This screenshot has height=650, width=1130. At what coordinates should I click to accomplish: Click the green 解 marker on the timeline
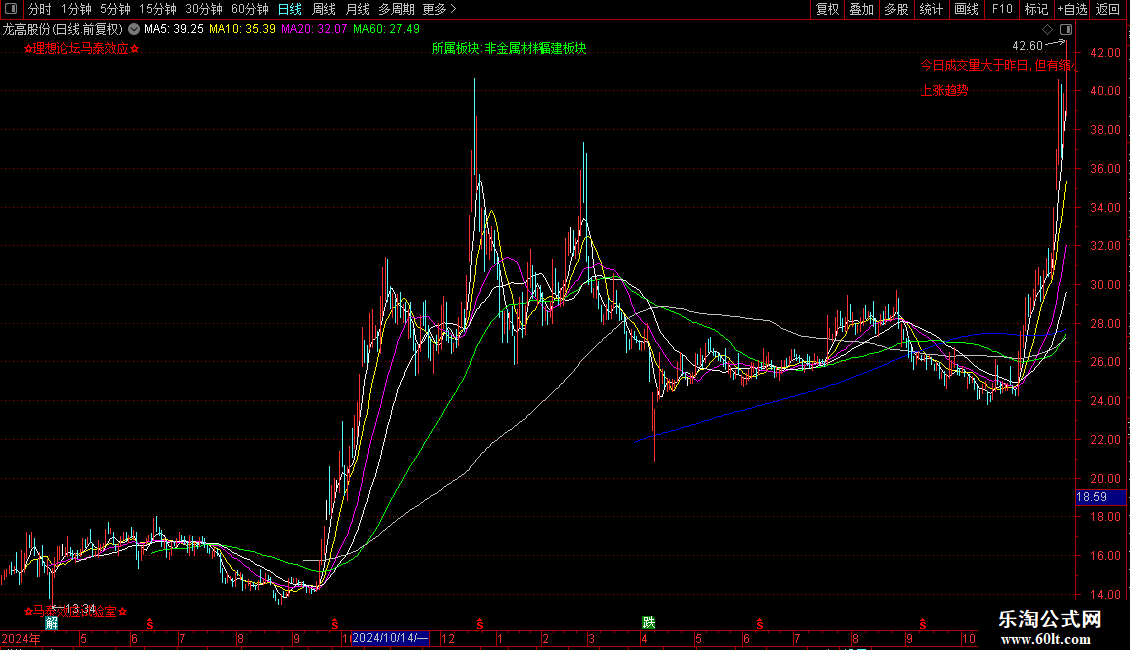coord(51,623)
